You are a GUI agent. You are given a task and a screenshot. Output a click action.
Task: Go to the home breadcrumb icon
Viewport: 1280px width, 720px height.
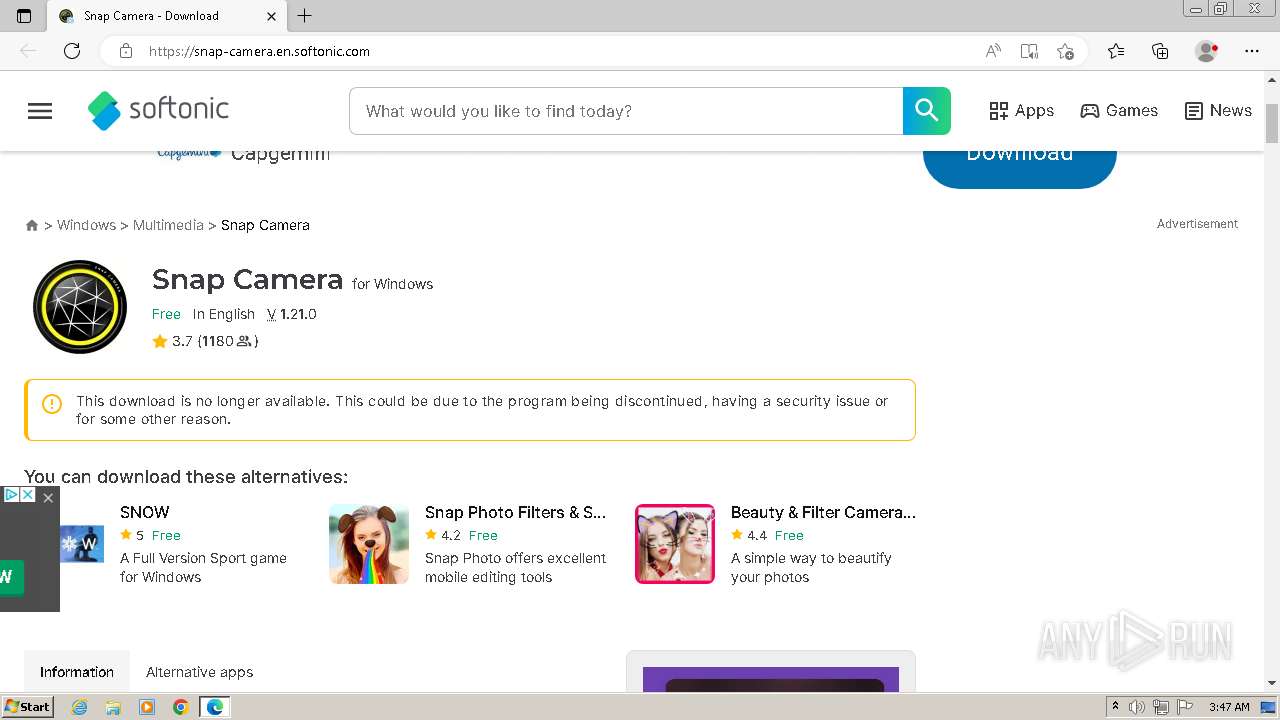pos(32,226)
